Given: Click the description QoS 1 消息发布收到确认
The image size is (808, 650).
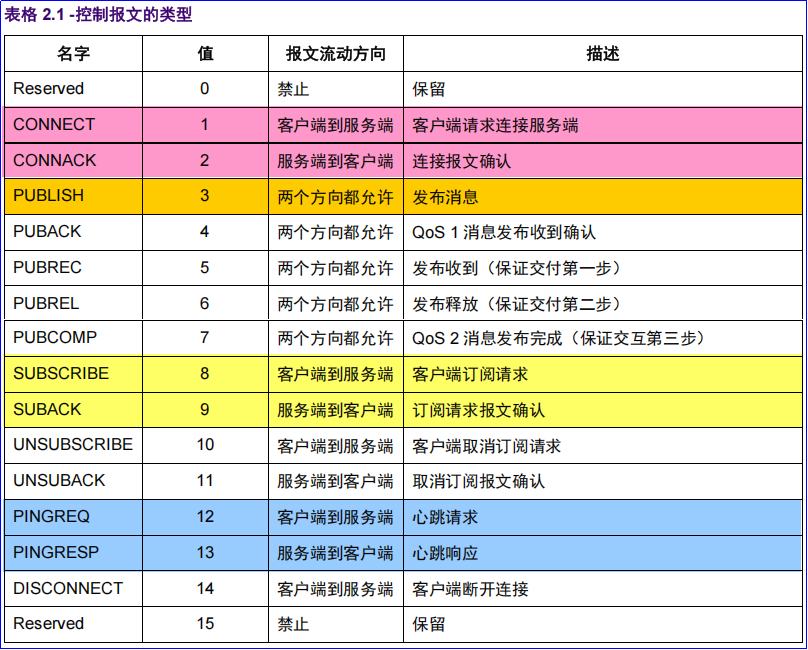Looking at the screenshot, I should tap(504, 232).
